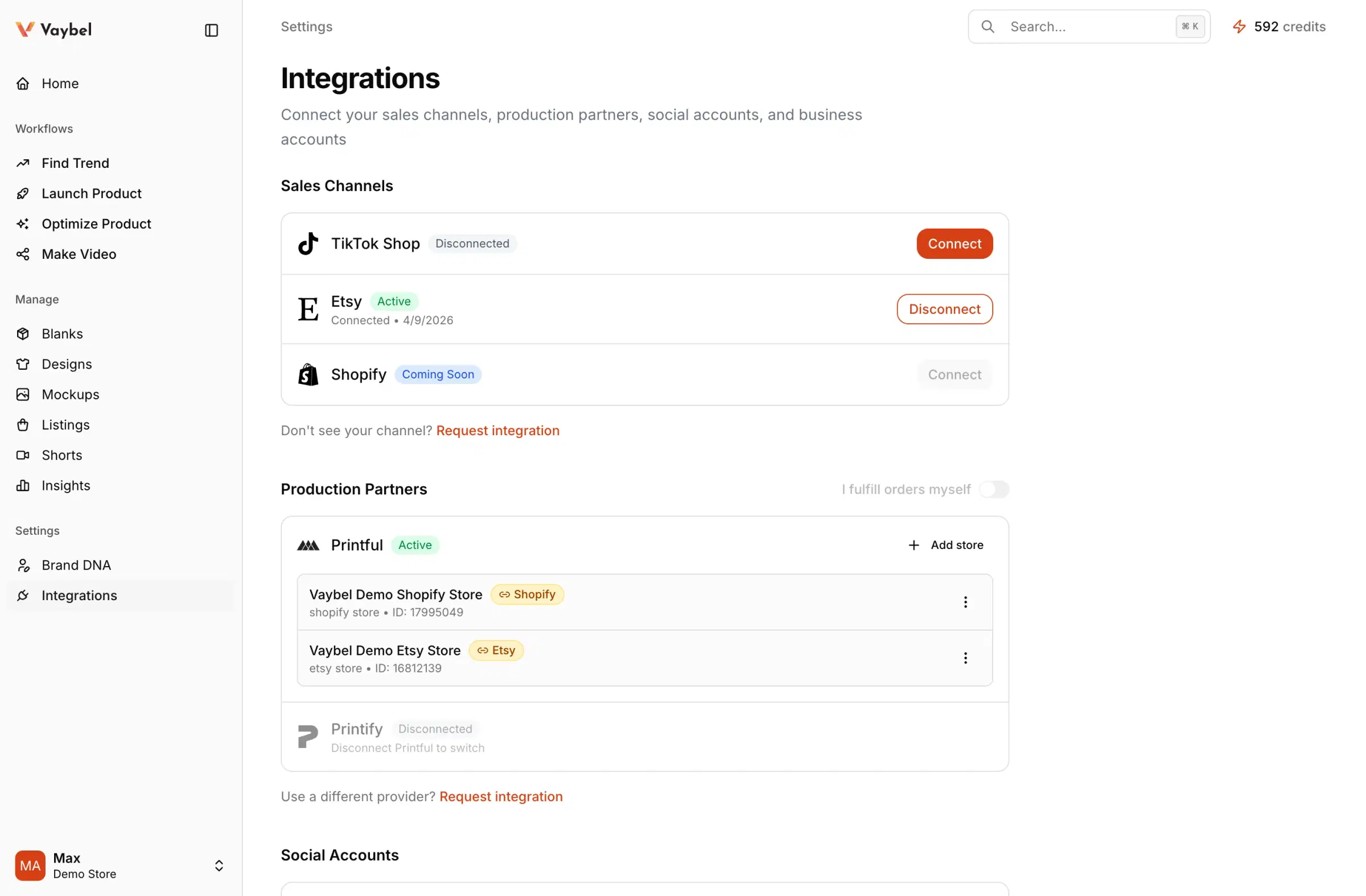Connect the TikTok Shop channel
The image size is (1366, 896).
954,243
